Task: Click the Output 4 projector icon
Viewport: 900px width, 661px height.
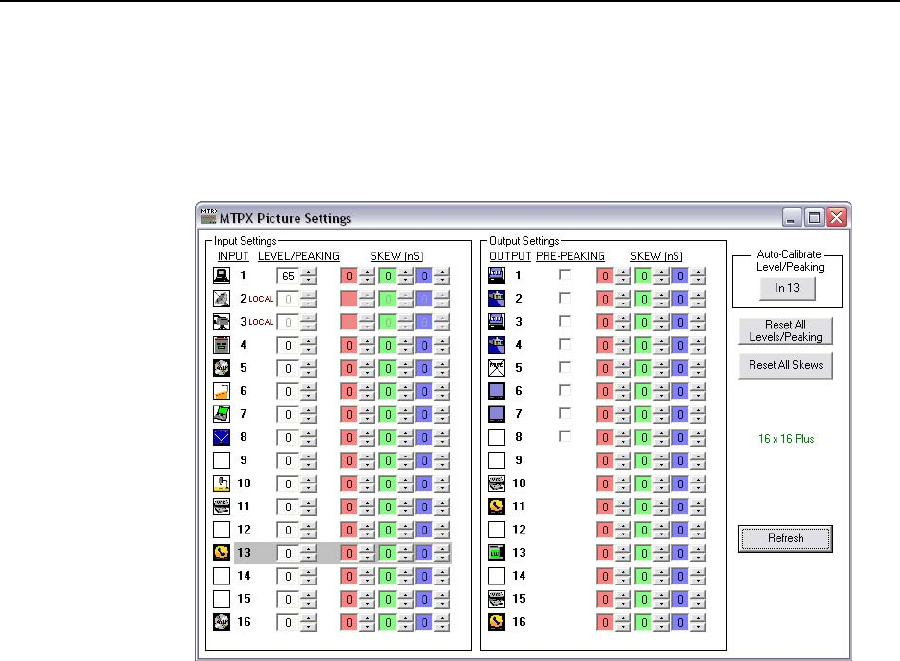Action: [496, 345]
